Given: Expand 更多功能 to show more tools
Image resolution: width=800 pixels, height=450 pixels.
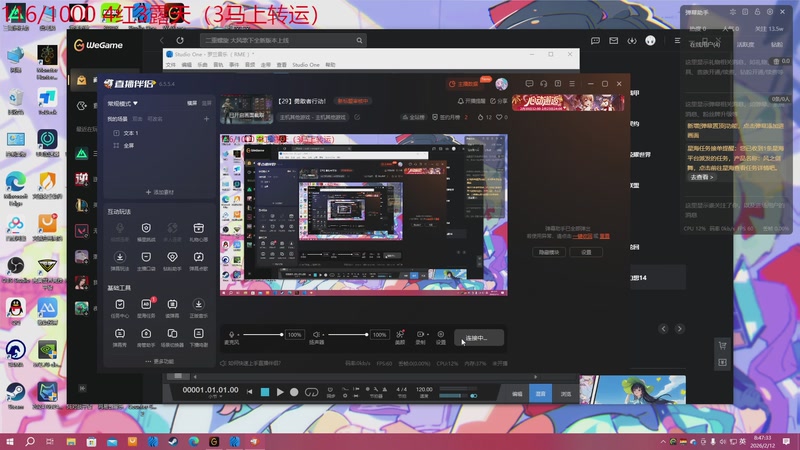Looking at the screenshot, I should coord(159,361).
